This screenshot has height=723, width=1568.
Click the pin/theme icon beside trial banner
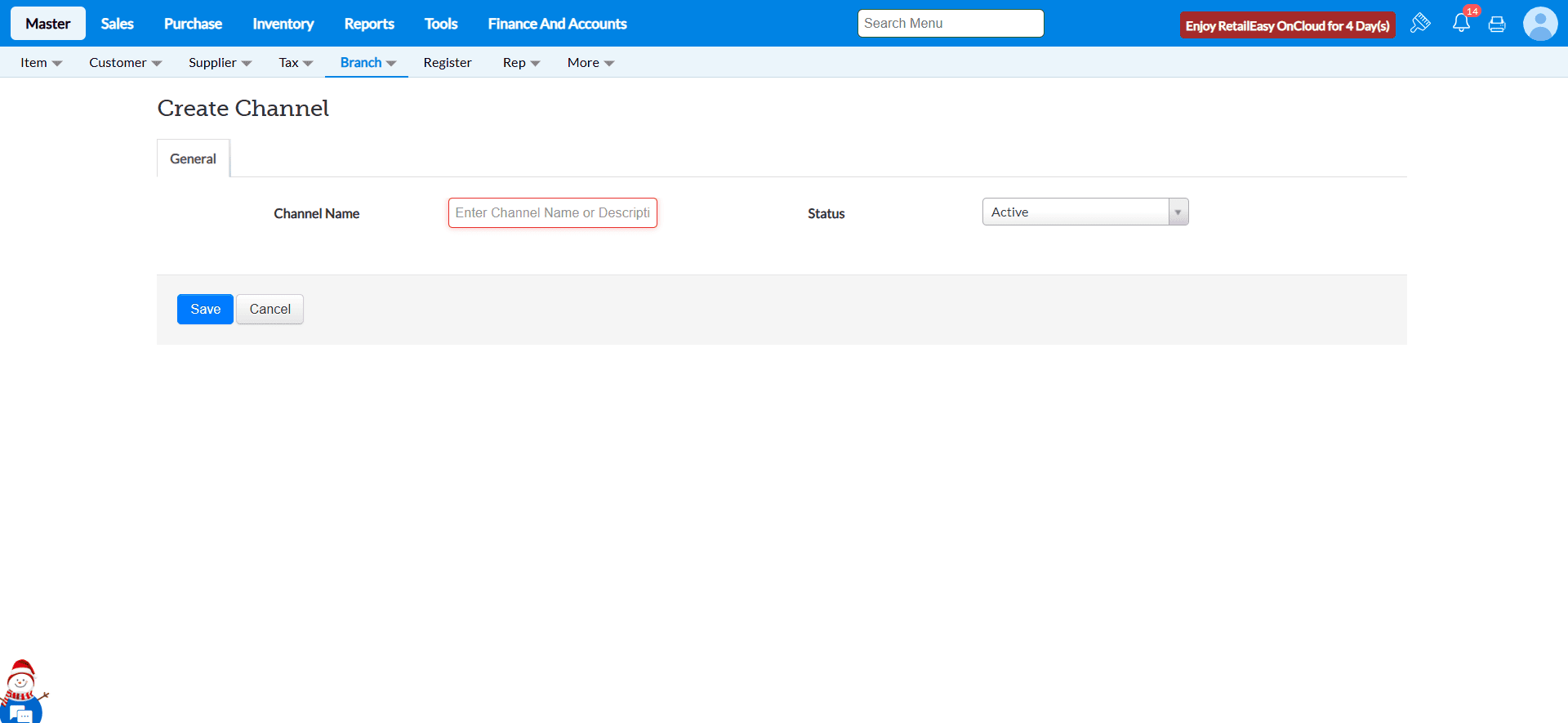(x=1421, y=23)
